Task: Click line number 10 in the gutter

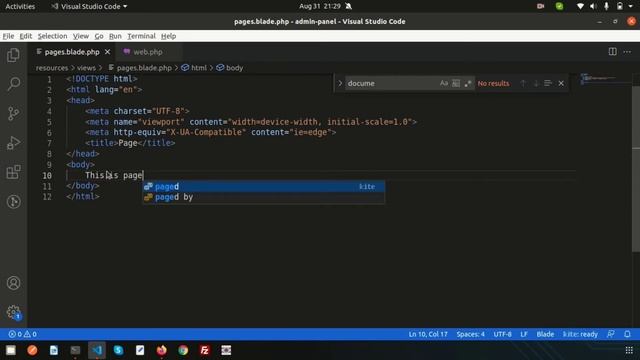Action: 47,176
